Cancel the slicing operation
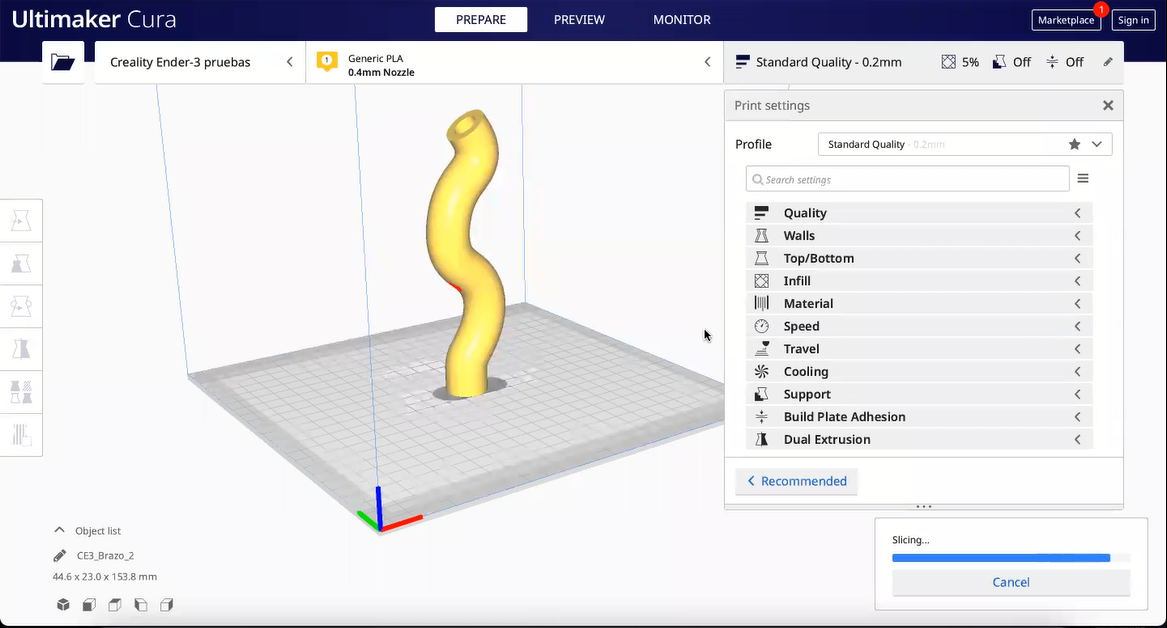This screenshot has height=628, width=1167. 1010,582
